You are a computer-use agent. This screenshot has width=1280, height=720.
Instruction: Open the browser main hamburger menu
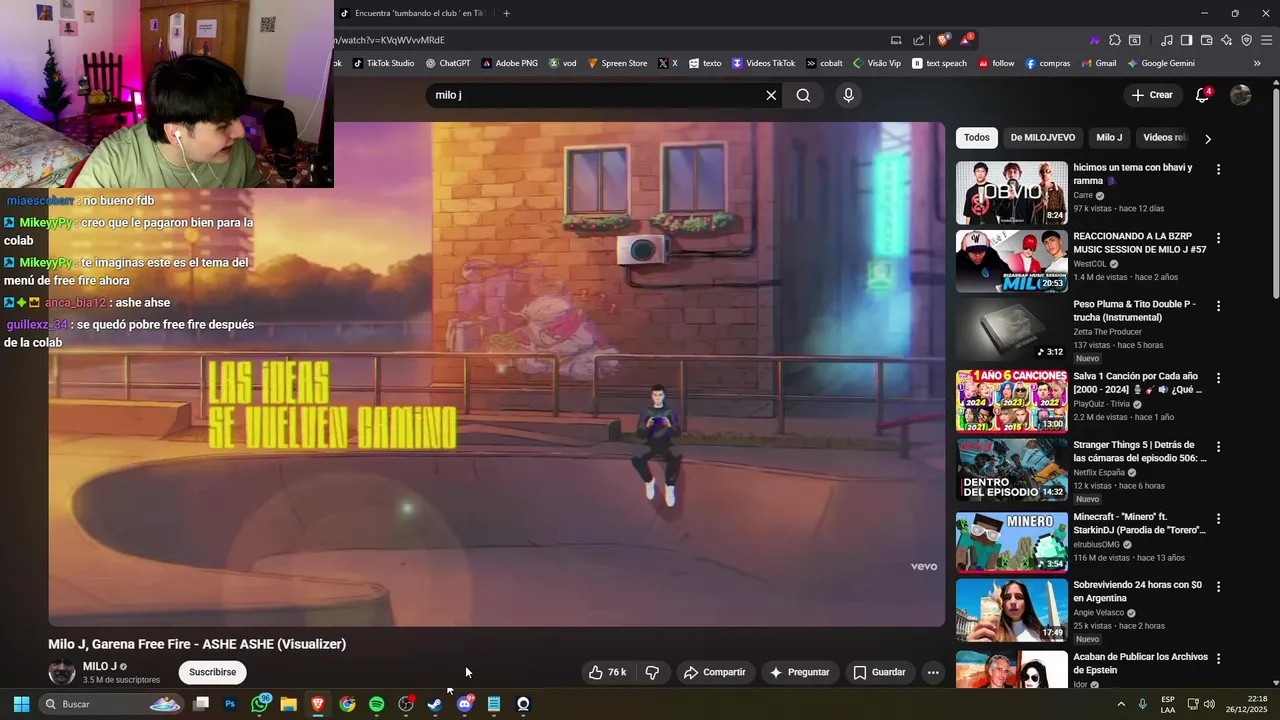coord(1267,40)
